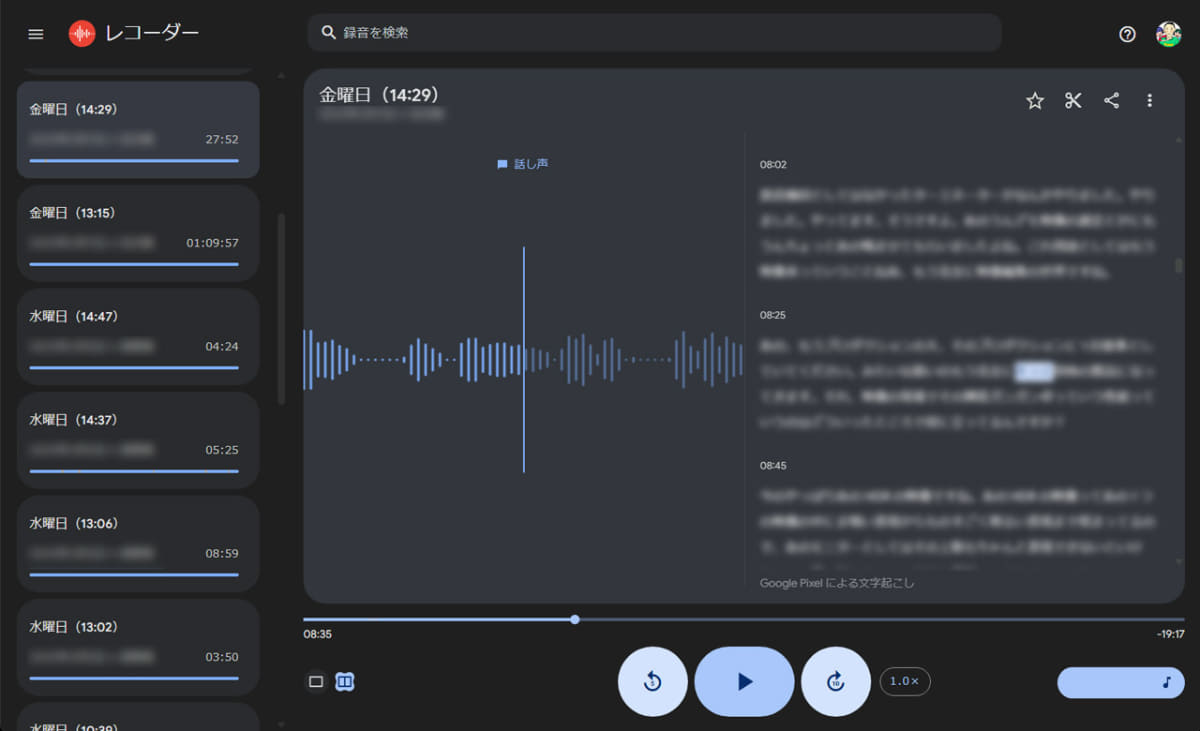This screenshot has width=1200, height=731.
Task: Click the waveform playhead line
Action: click(x=523, y=359)
